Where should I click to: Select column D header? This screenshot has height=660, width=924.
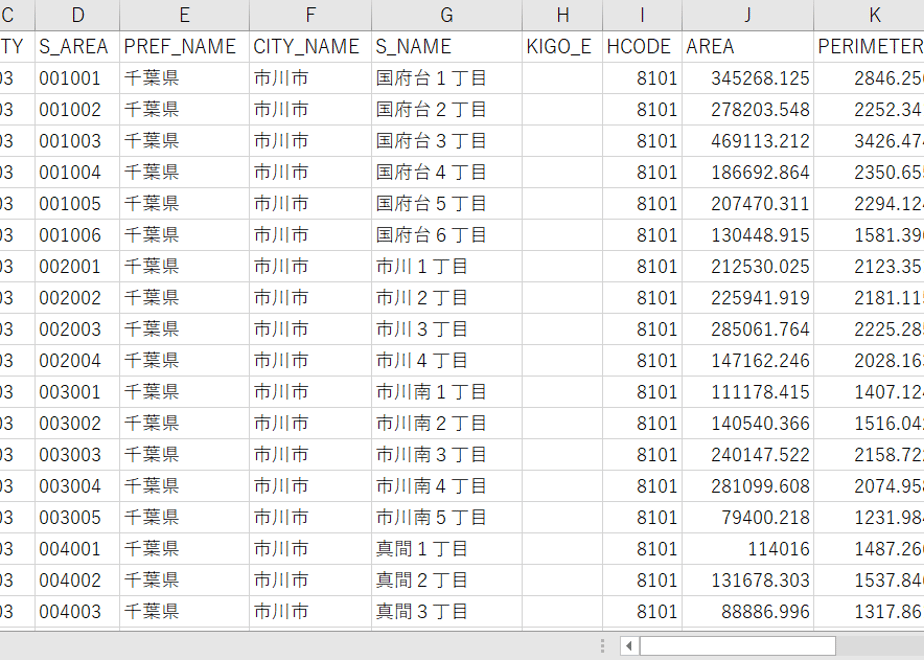tap(77, 15)
